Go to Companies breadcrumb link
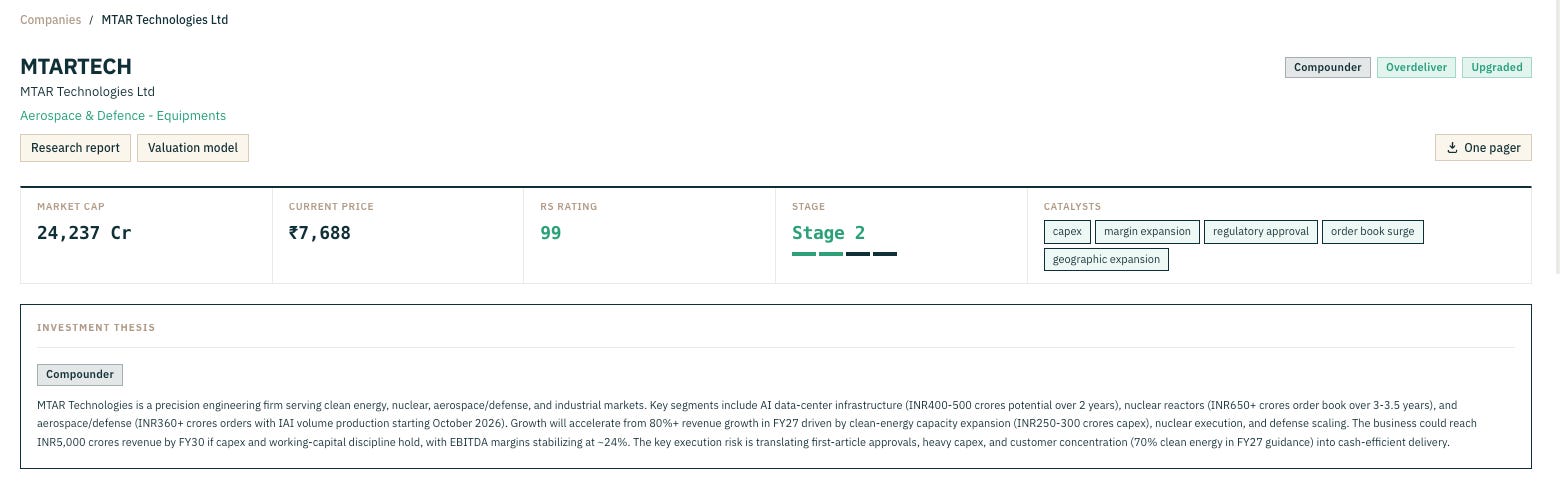 (x=51, y=20)
